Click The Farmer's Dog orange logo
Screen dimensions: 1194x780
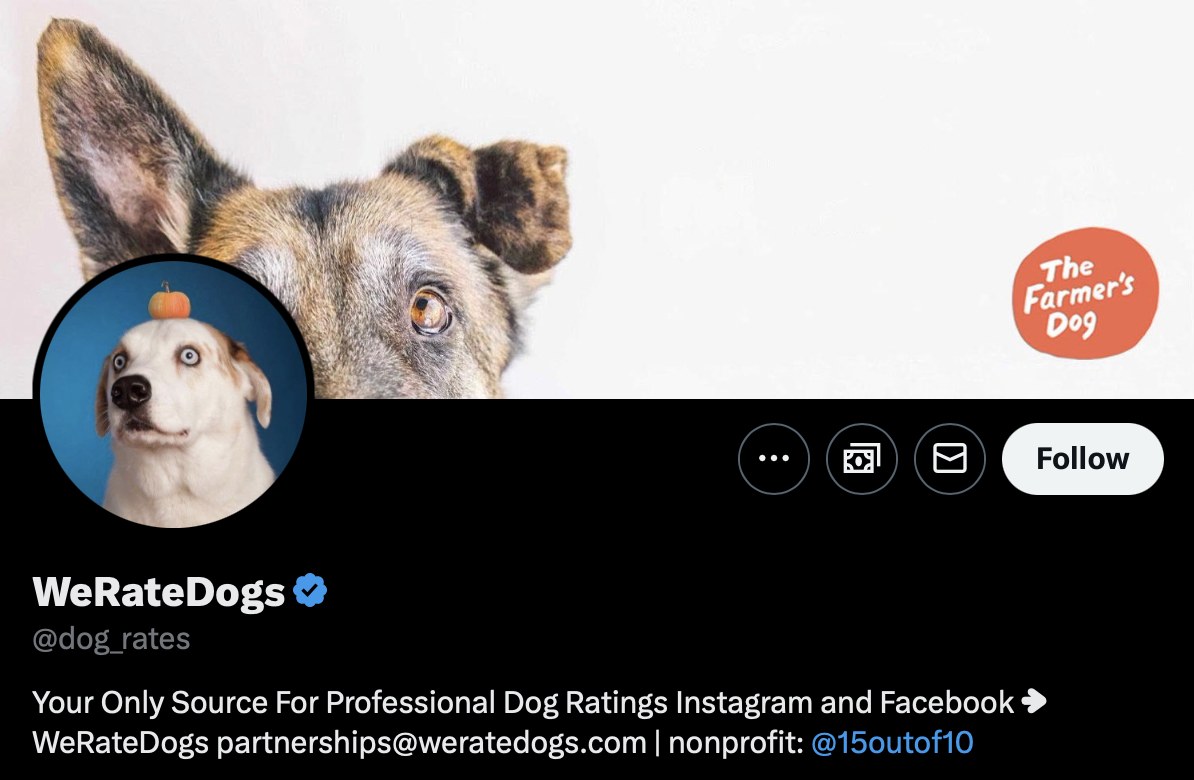pos(1085,293)
